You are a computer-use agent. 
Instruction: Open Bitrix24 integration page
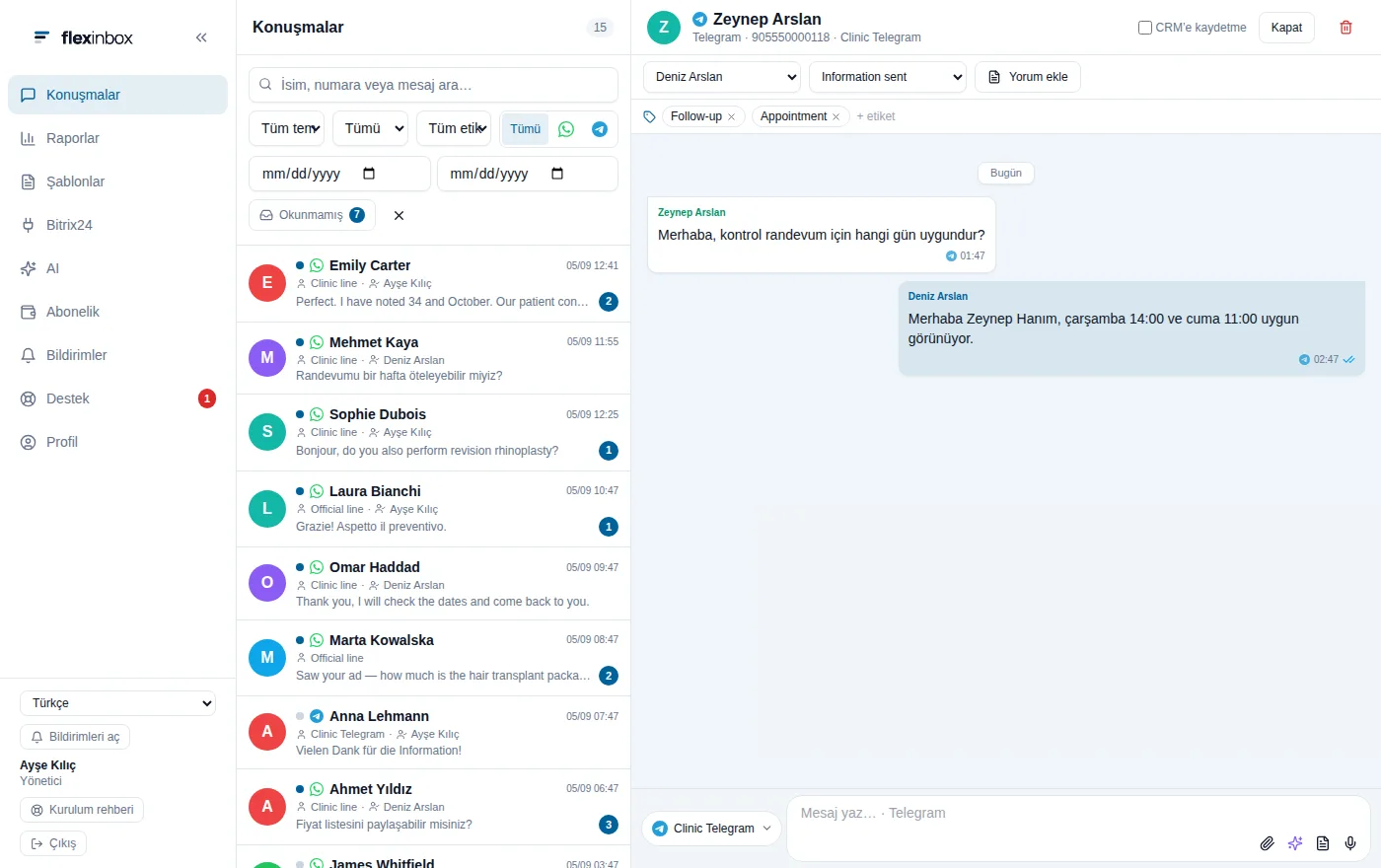pos(117,225)
